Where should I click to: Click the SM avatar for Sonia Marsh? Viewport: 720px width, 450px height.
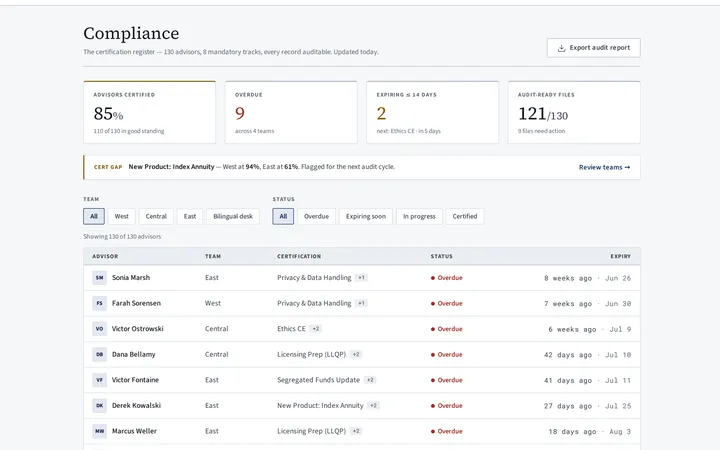click(100, 277)
